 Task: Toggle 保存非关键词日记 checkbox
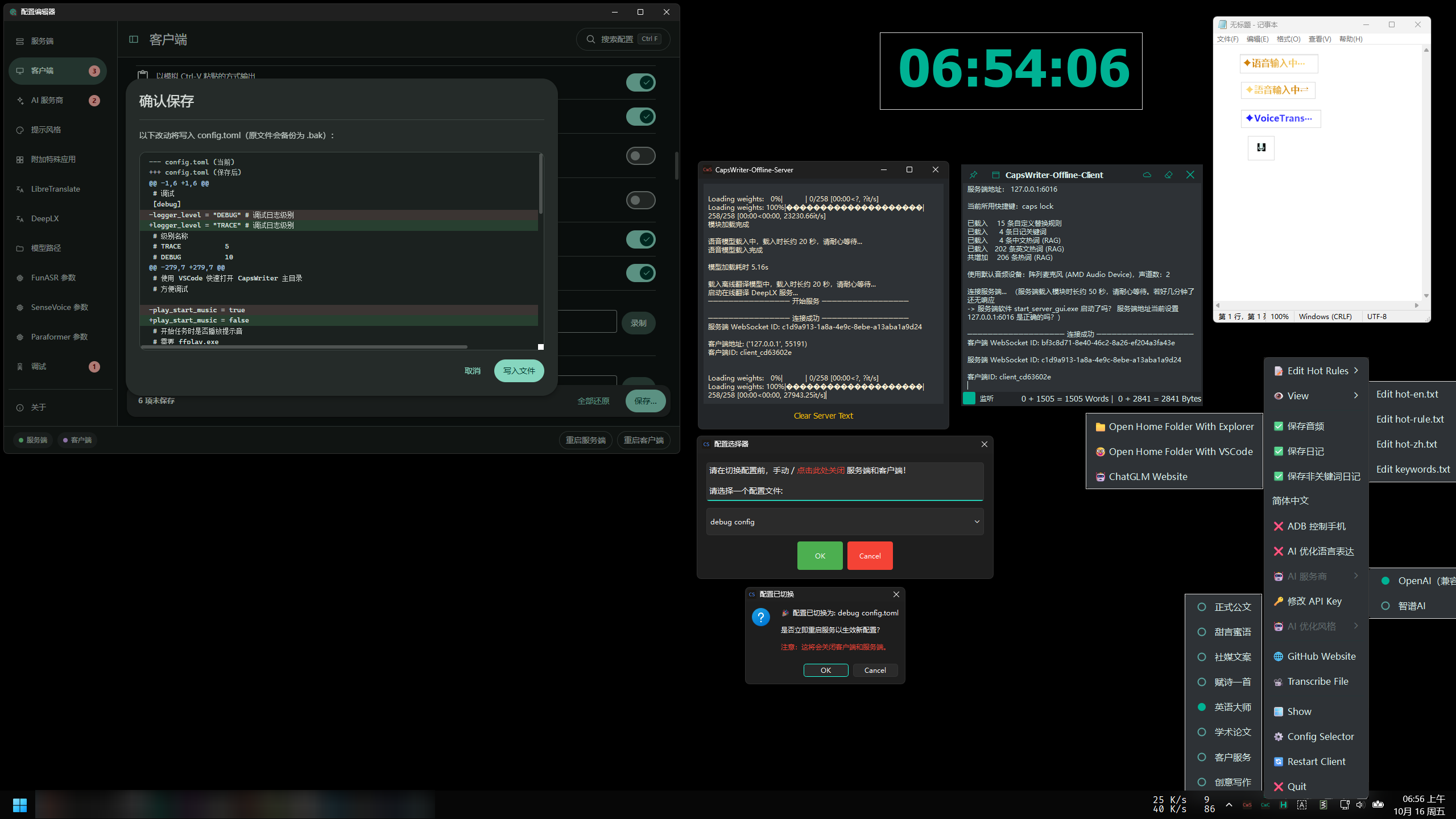pyautogui.click(x=1278, y=476)
